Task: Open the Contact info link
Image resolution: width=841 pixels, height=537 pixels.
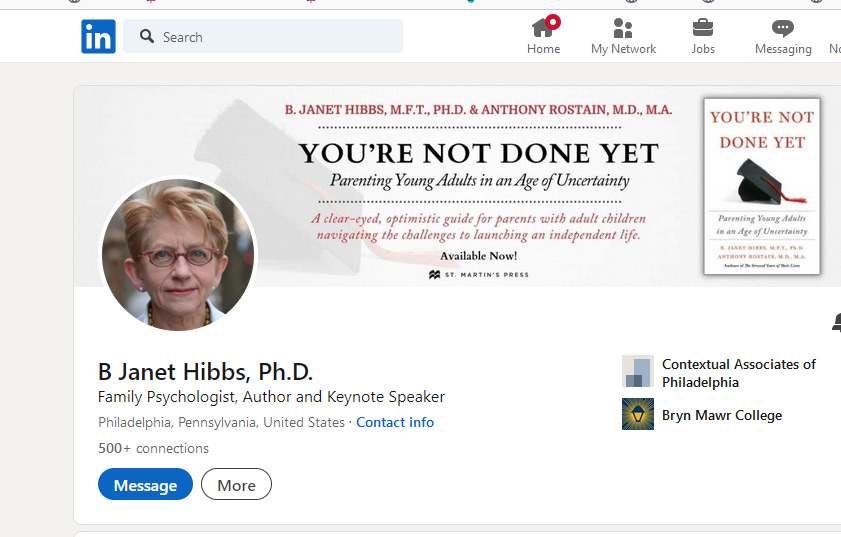Action: point(395,423)
